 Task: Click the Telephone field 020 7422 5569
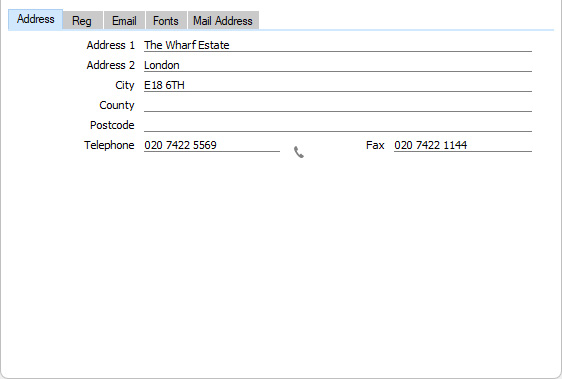(x=211, y=145)
